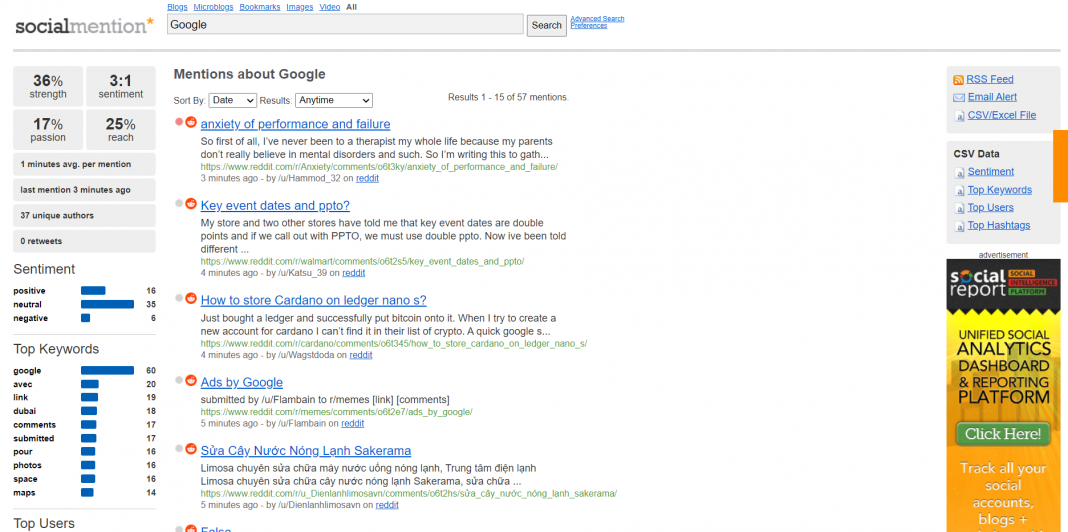1068x532 pixels.
Task: Click reddit source link under Hammod_32 post
Action: click(368, 178)
